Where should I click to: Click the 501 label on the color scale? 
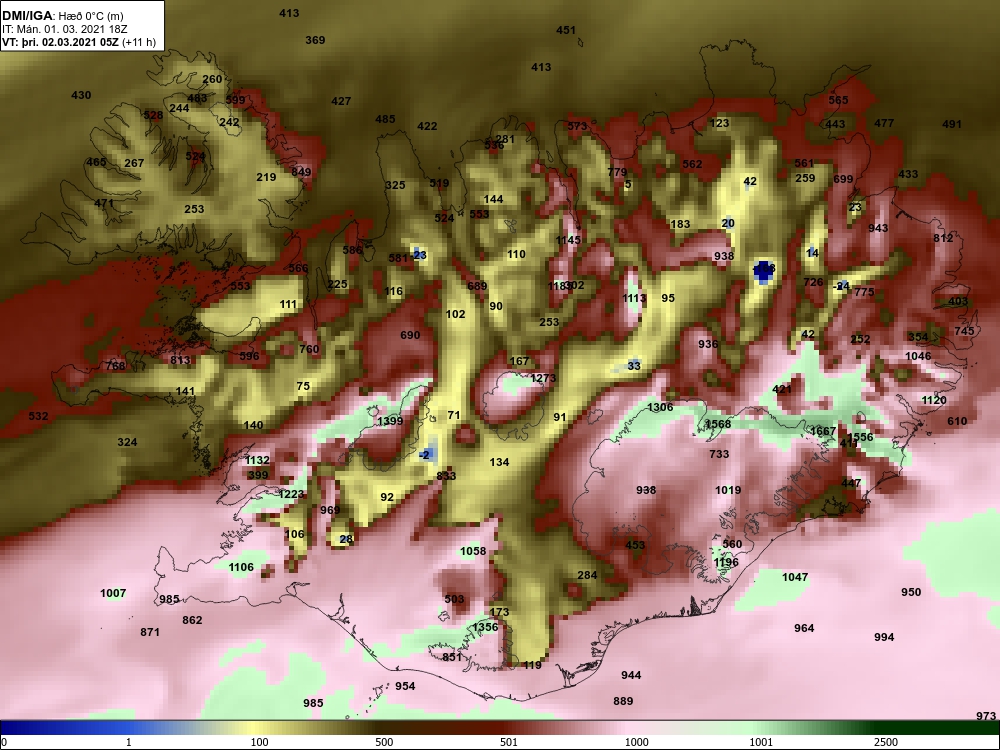[x=509, y=743]
